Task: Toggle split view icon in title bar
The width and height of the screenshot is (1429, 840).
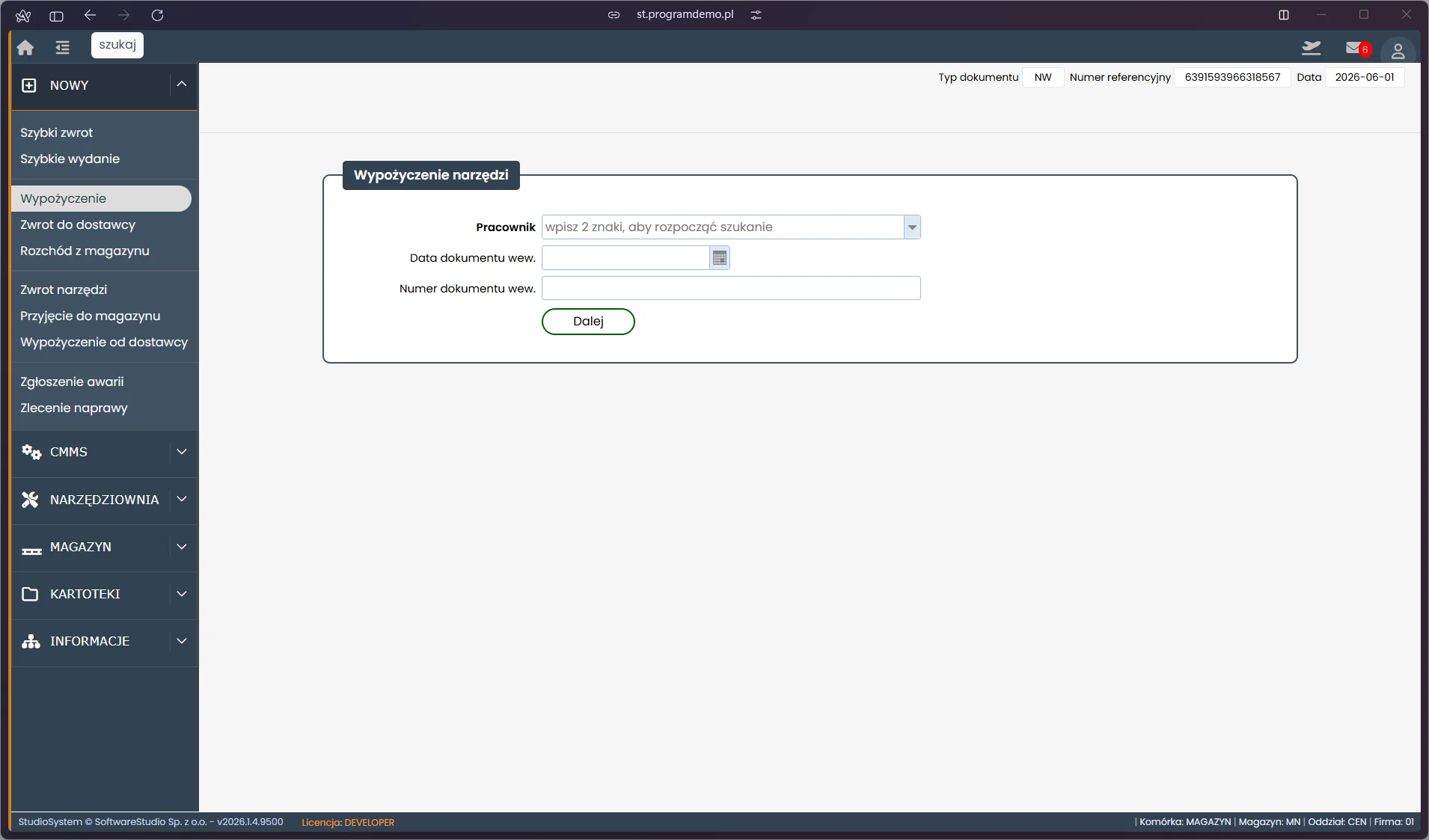Action: click(x=1284, y=15)
